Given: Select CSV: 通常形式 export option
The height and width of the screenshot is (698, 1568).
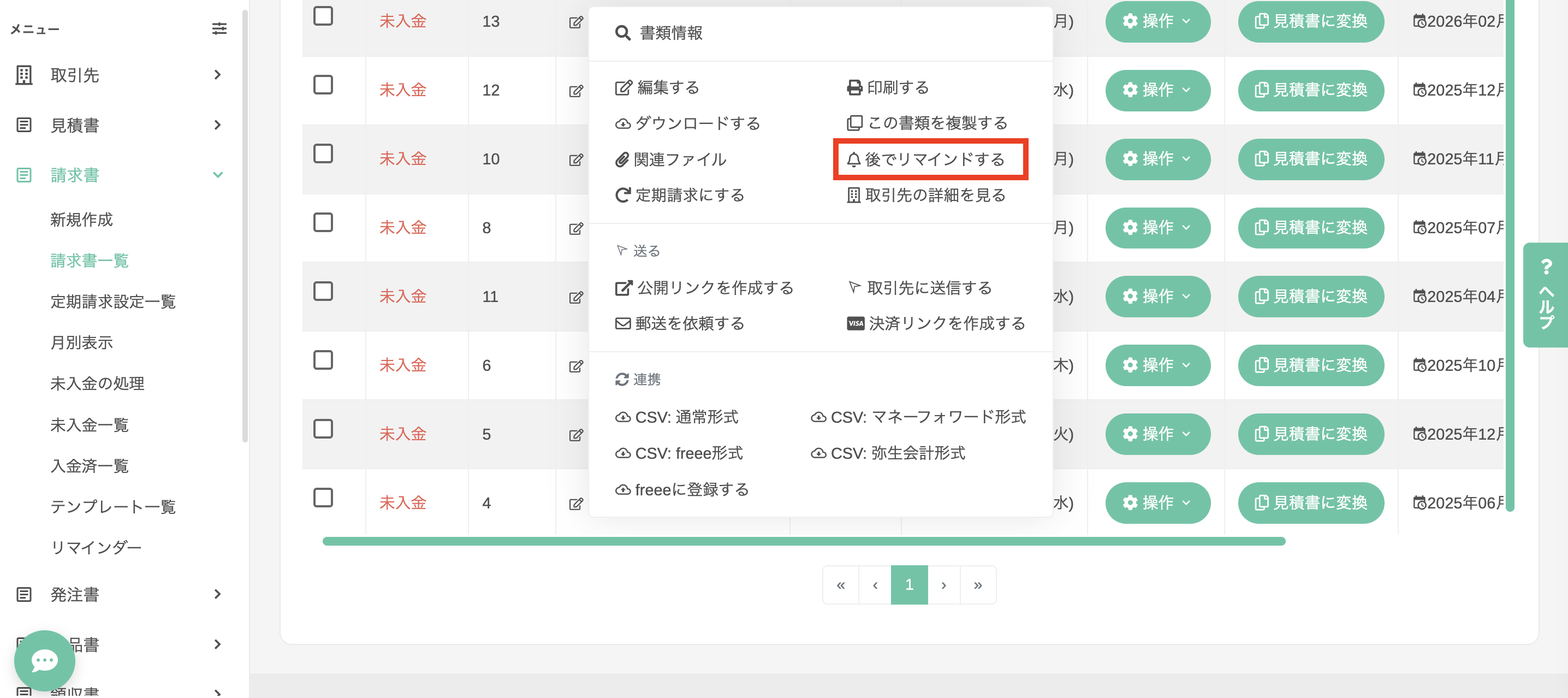Looking at the screenshot, I should coord(676,417).
